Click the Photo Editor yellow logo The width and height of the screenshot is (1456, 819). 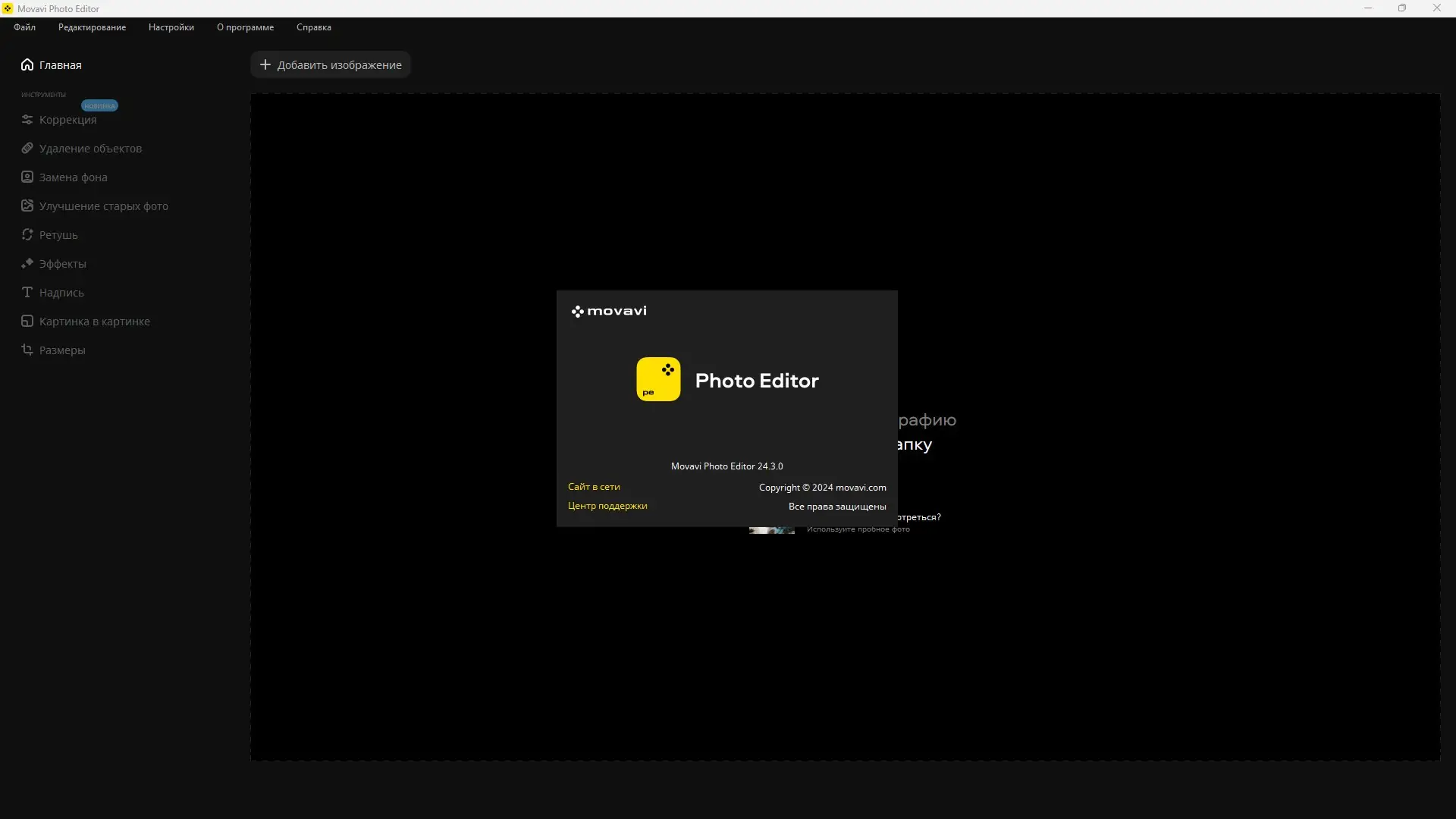[x=658, y=379]
